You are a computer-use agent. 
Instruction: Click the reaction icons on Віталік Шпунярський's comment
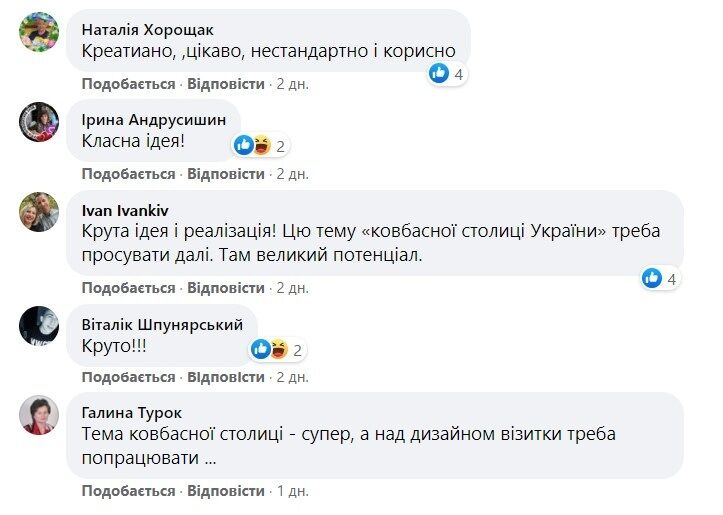tap(269, 349)
